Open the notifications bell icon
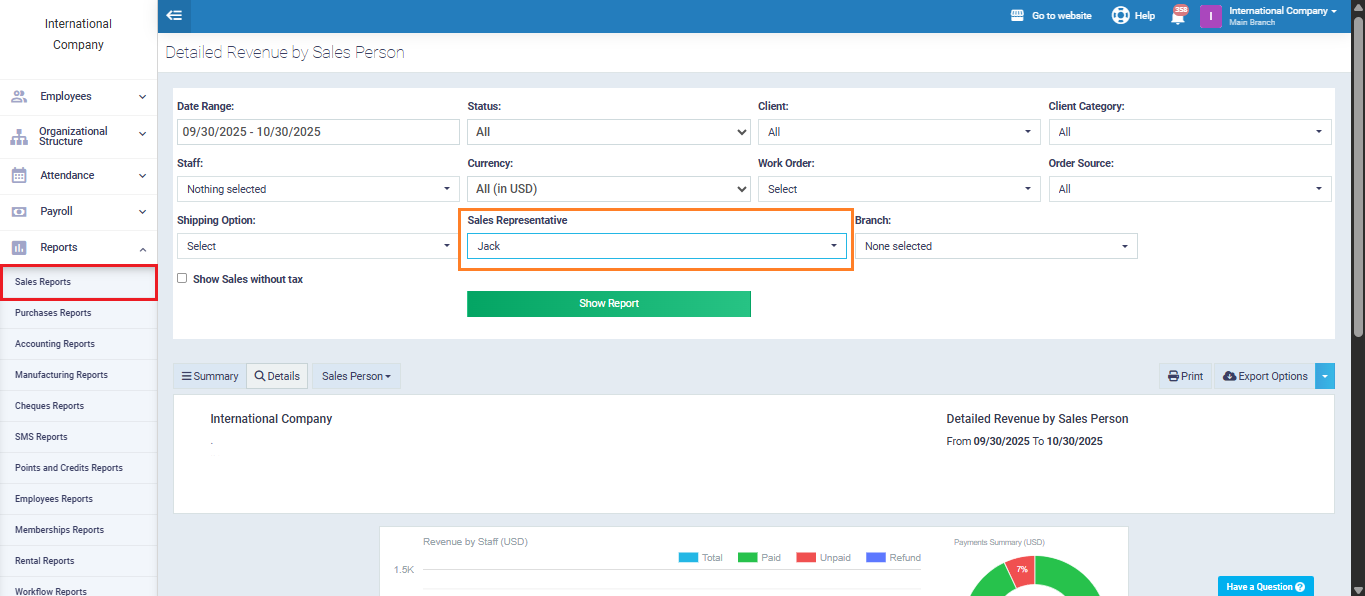1365x596 pixels. click(1178, 16)
